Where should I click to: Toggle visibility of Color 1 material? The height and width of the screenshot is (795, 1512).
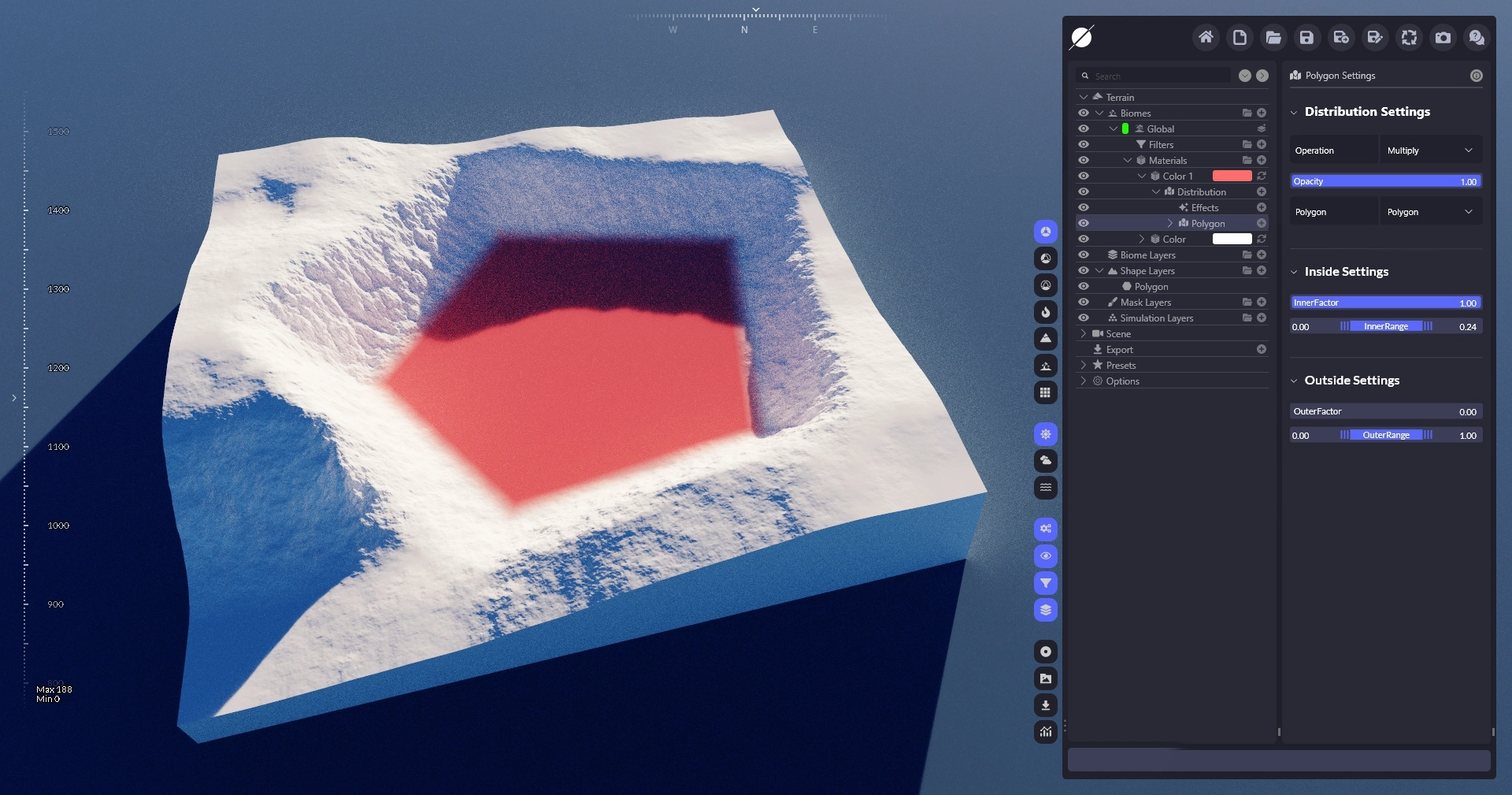[1084, 176]
